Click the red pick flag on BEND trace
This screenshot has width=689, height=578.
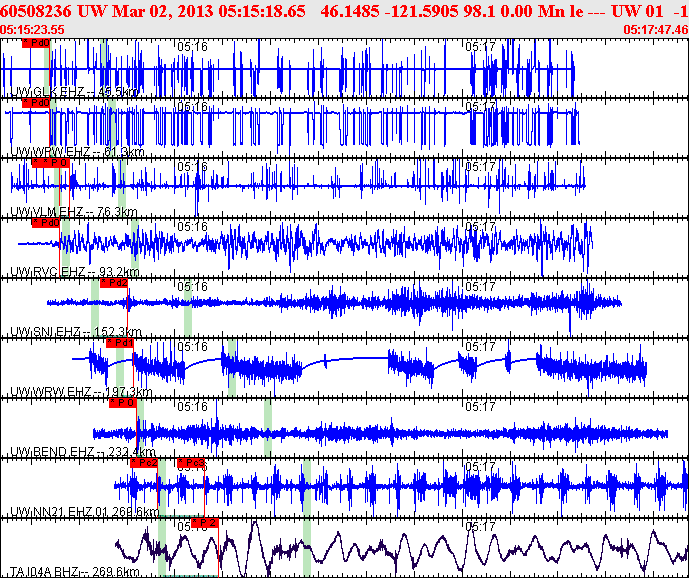pos(122,403)
